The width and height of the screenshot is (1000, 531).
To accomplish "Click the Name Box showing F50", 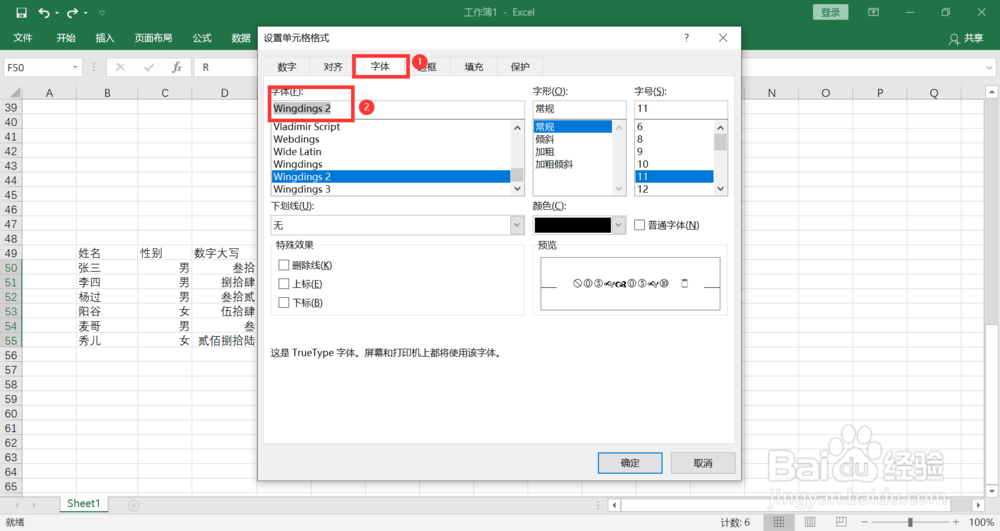I will [x=37, y=67].
